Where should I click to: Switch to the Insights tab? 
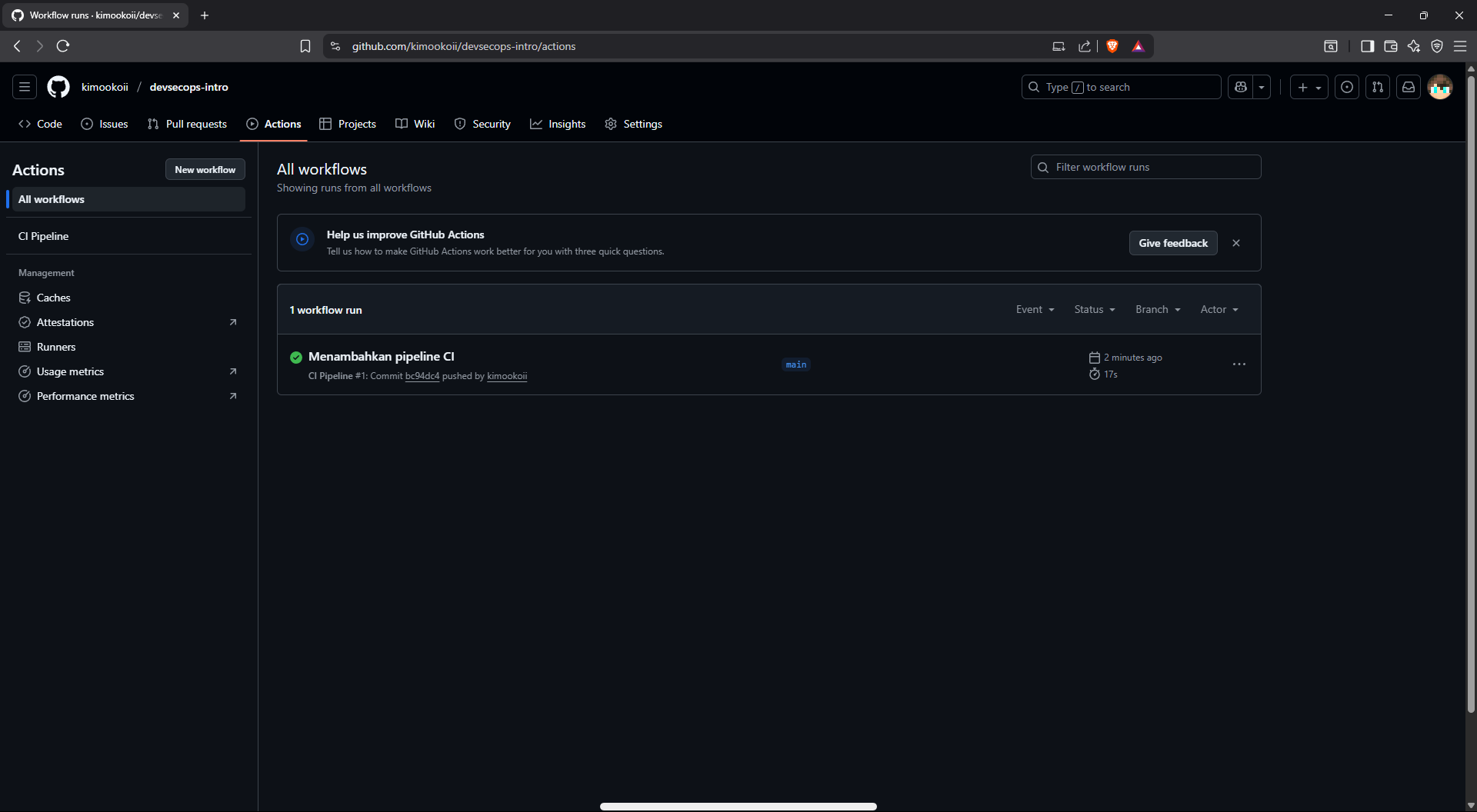558,124
